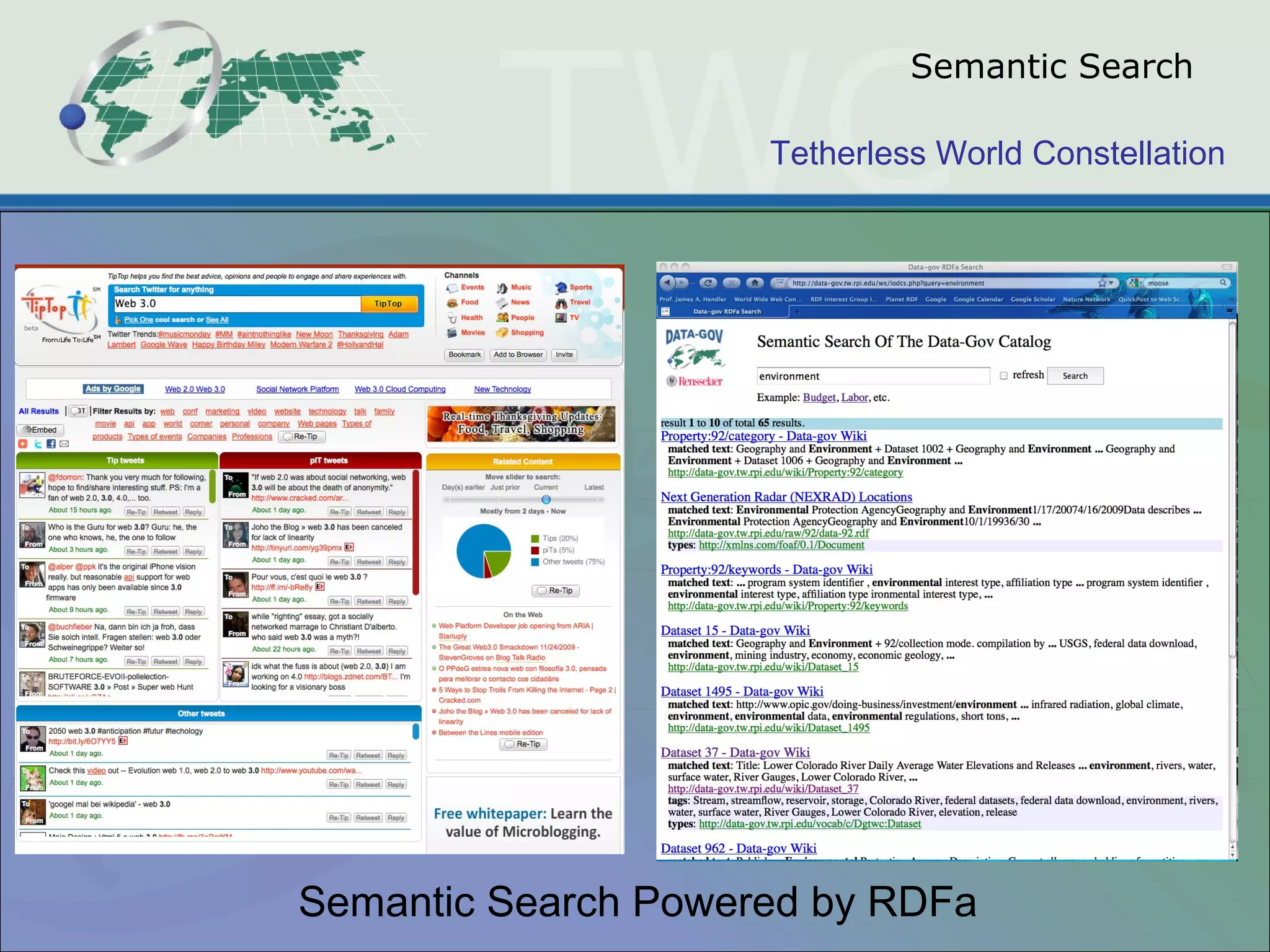Image resolution: width=1270 pixels, height=952 pixels.
Task: Click the #musicmonday Twitter trend link
Action: pos(184,335)
